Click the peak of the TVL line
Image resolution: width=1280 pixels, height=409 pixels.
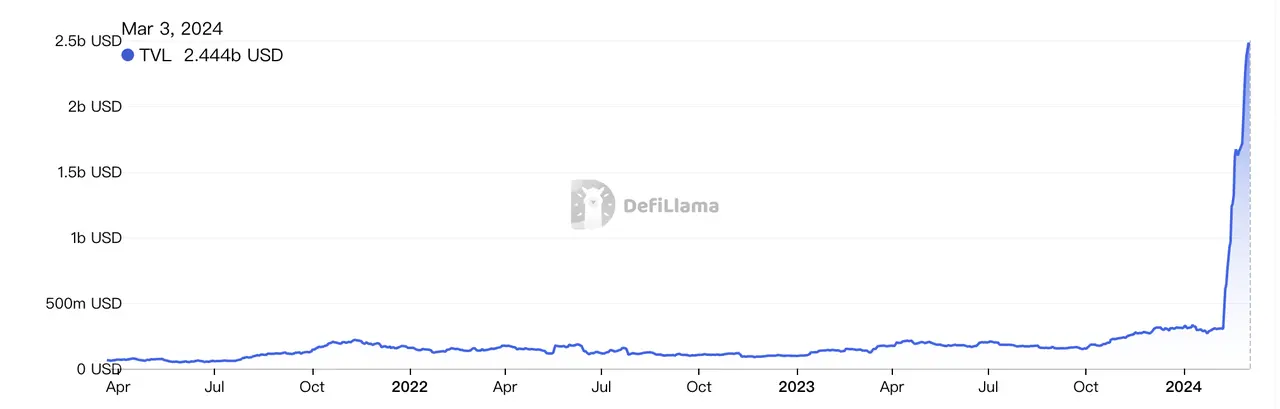point(1249,43)
